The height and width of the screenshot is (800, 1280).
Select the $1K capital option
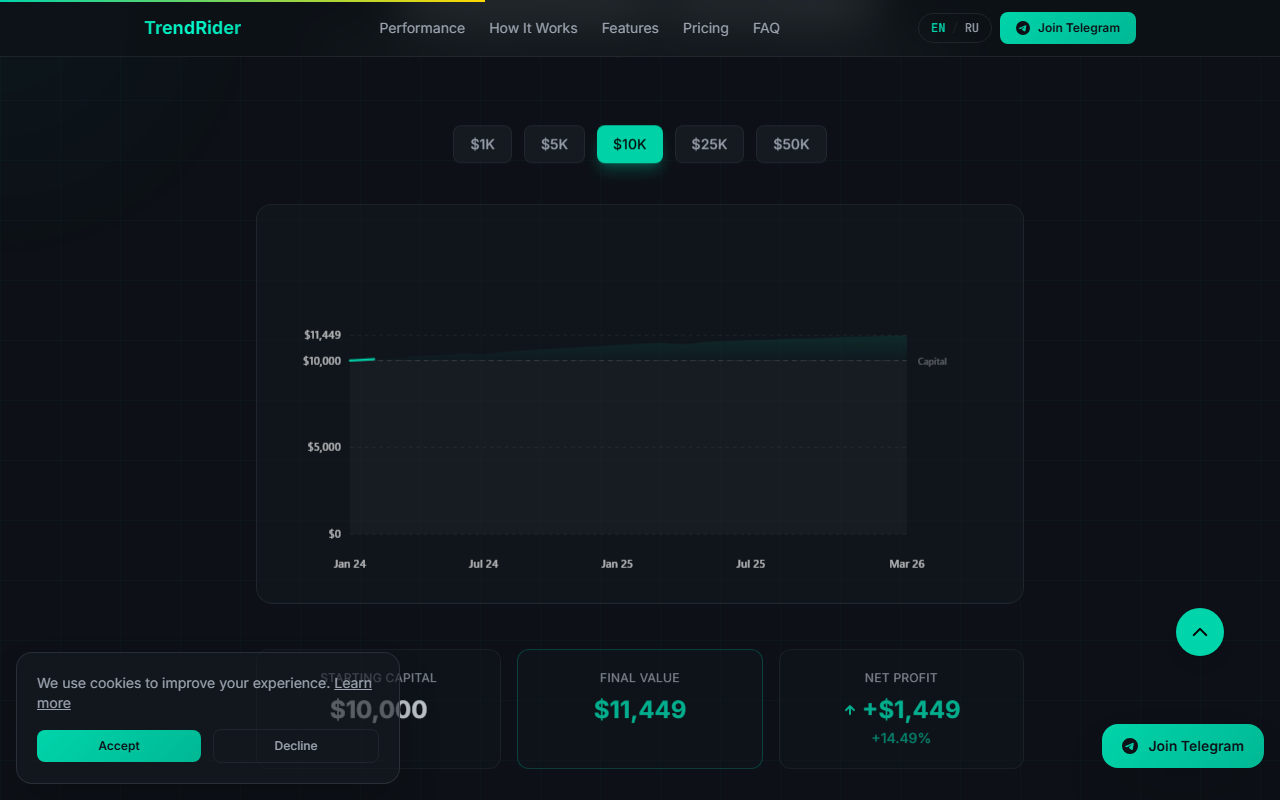[482, 144]
